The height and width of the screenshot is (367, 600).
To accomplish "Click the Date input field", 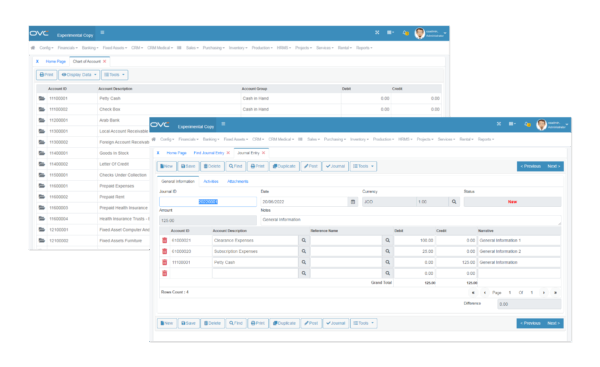I will coord(305,202).
